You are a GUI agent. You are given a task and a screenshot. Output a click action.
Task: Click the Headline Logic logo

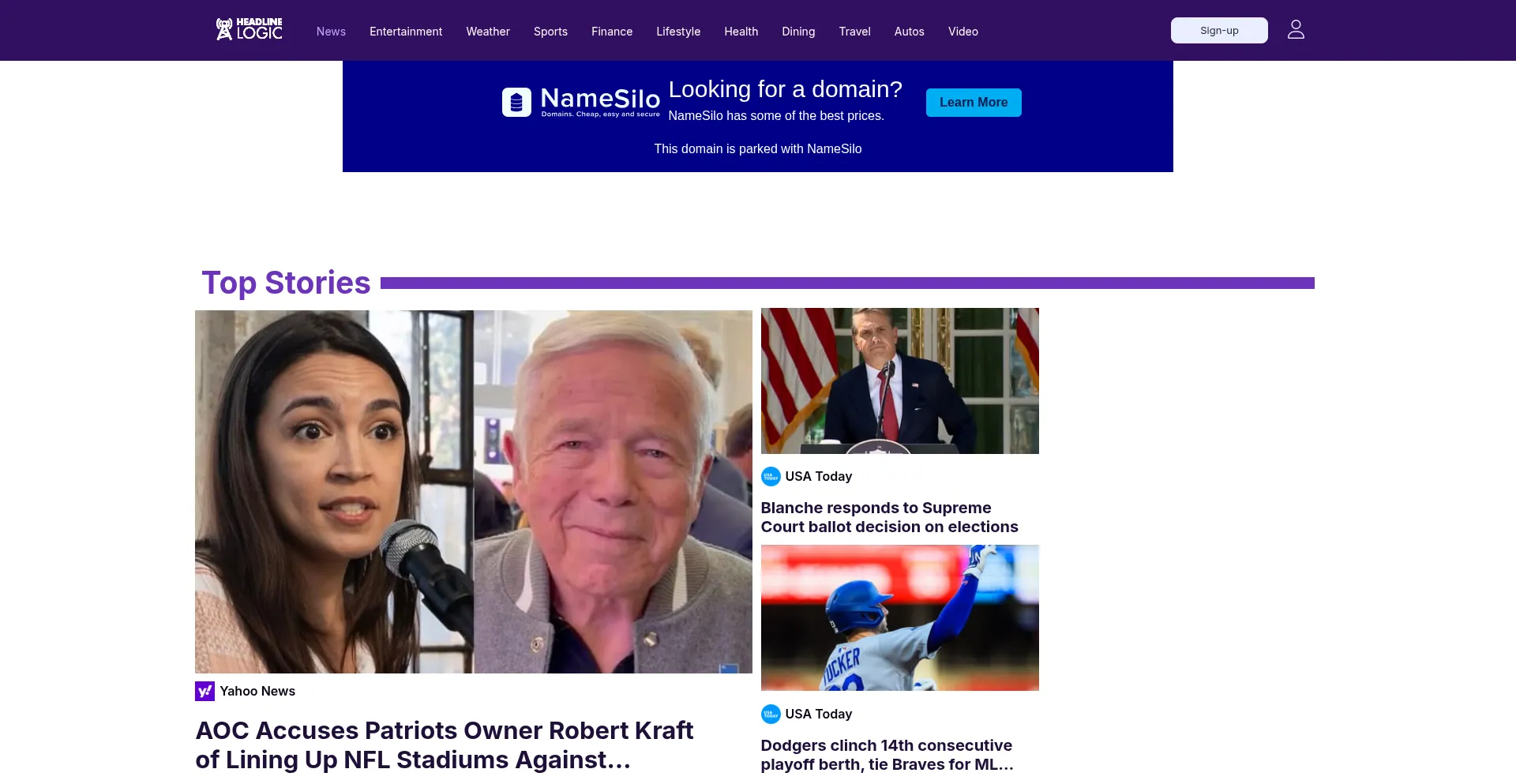coord(249,29)
